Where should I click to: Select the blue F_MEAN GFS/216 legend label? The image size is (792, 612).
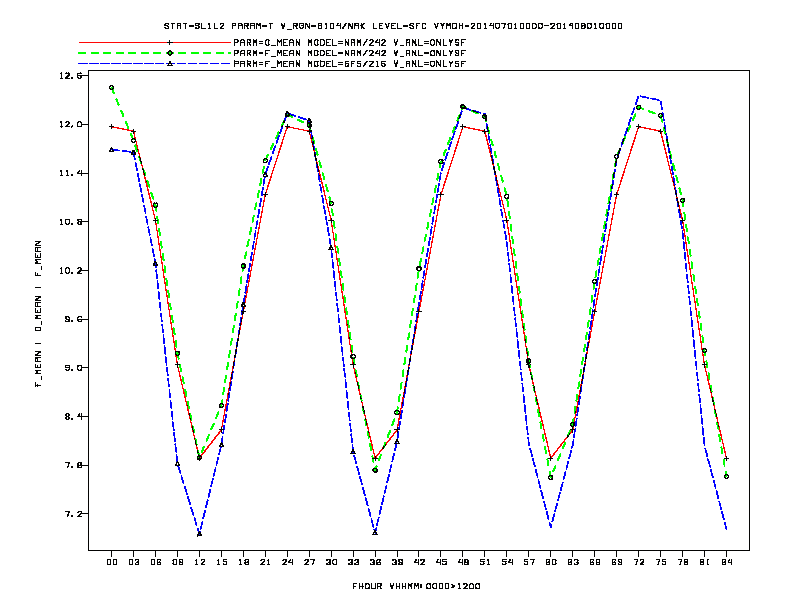[x=349, y=64]
